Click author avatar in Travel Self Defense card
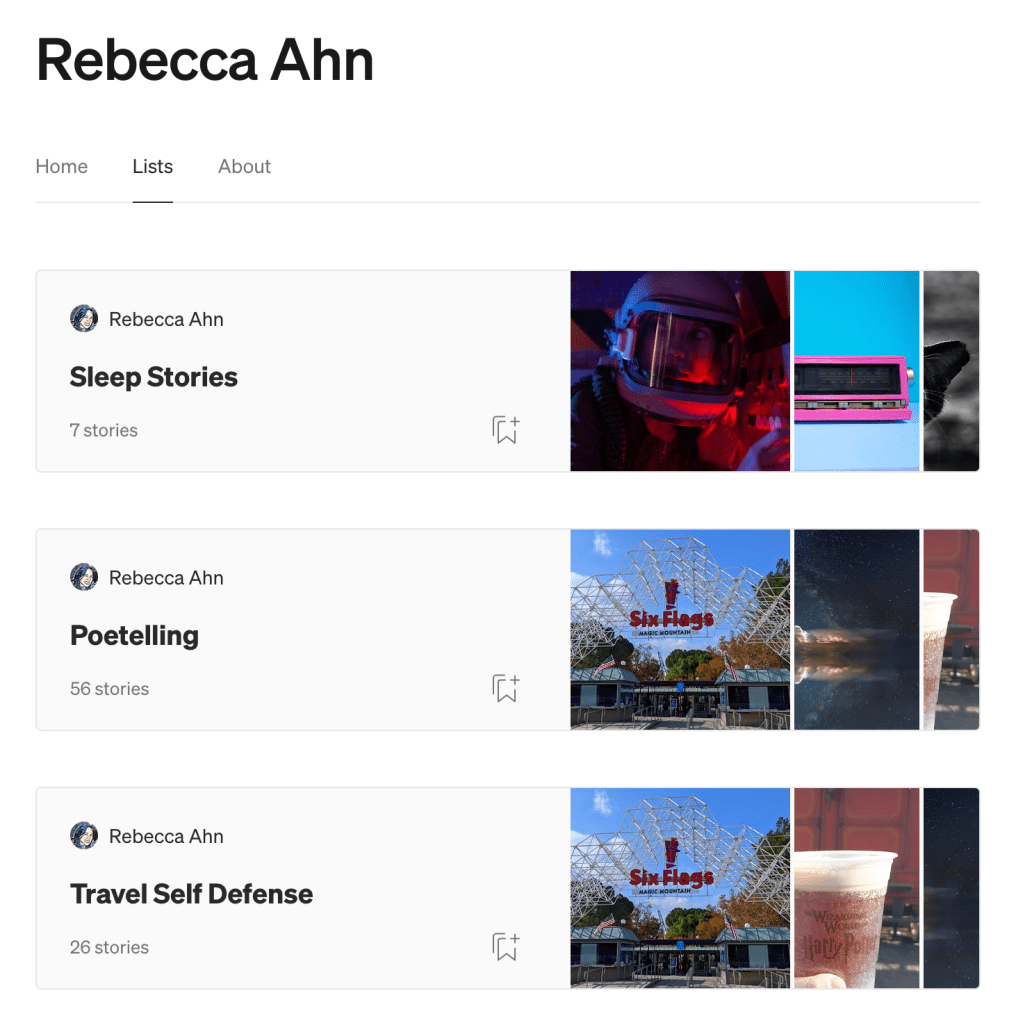The height and width of the screenshot is (1023, 1016). tap(84, 836)
